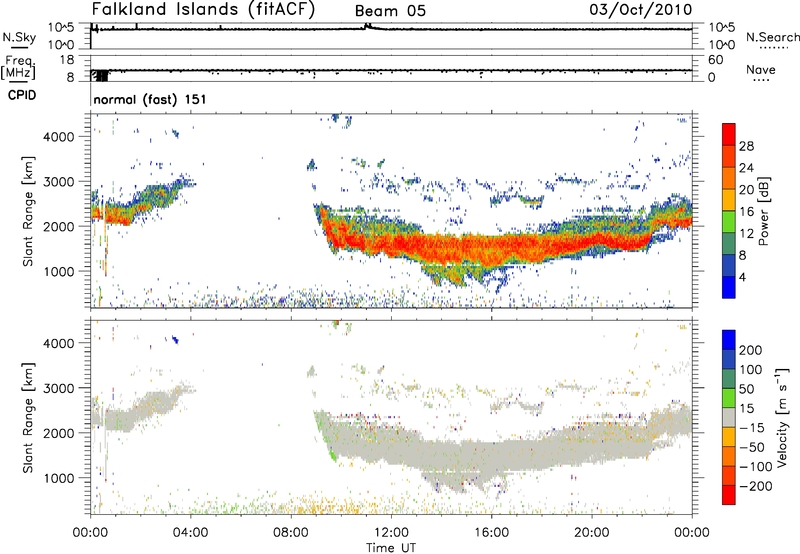
Task: Click the '08:00' time axis tick label
Action: click(290, 532)
